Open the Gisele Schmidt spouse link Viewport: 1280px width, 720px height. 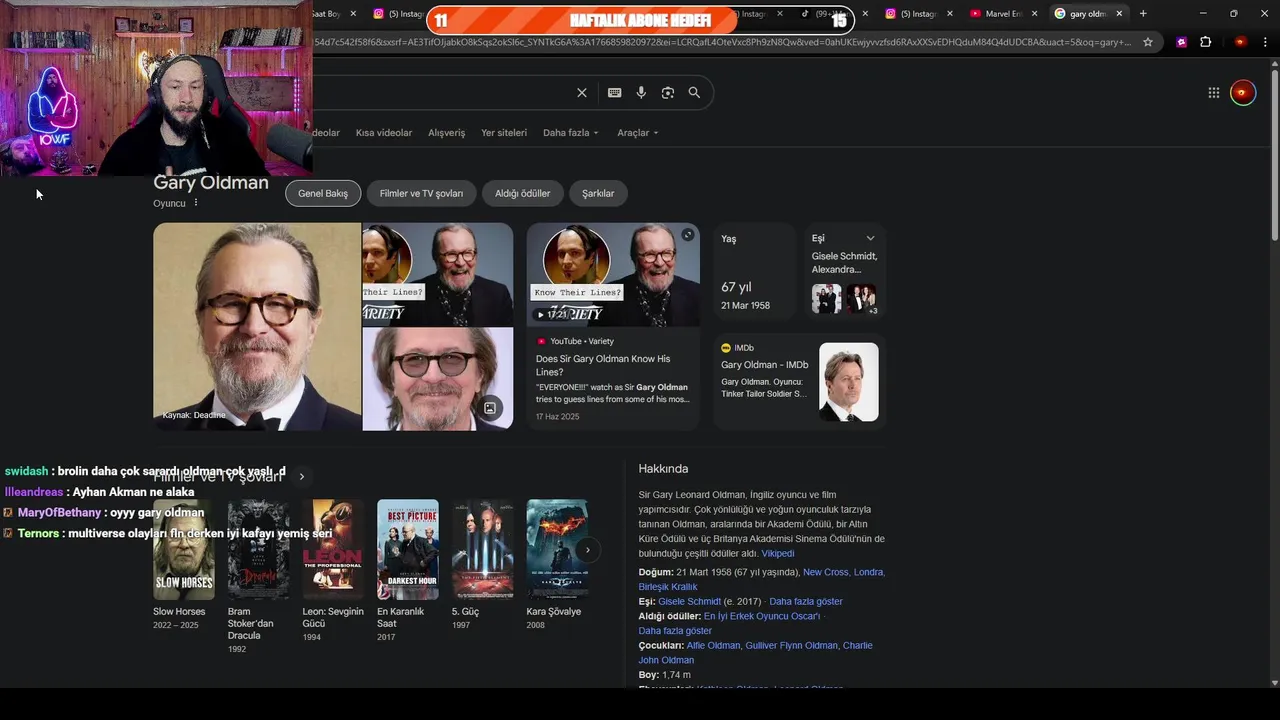point(689,601)
